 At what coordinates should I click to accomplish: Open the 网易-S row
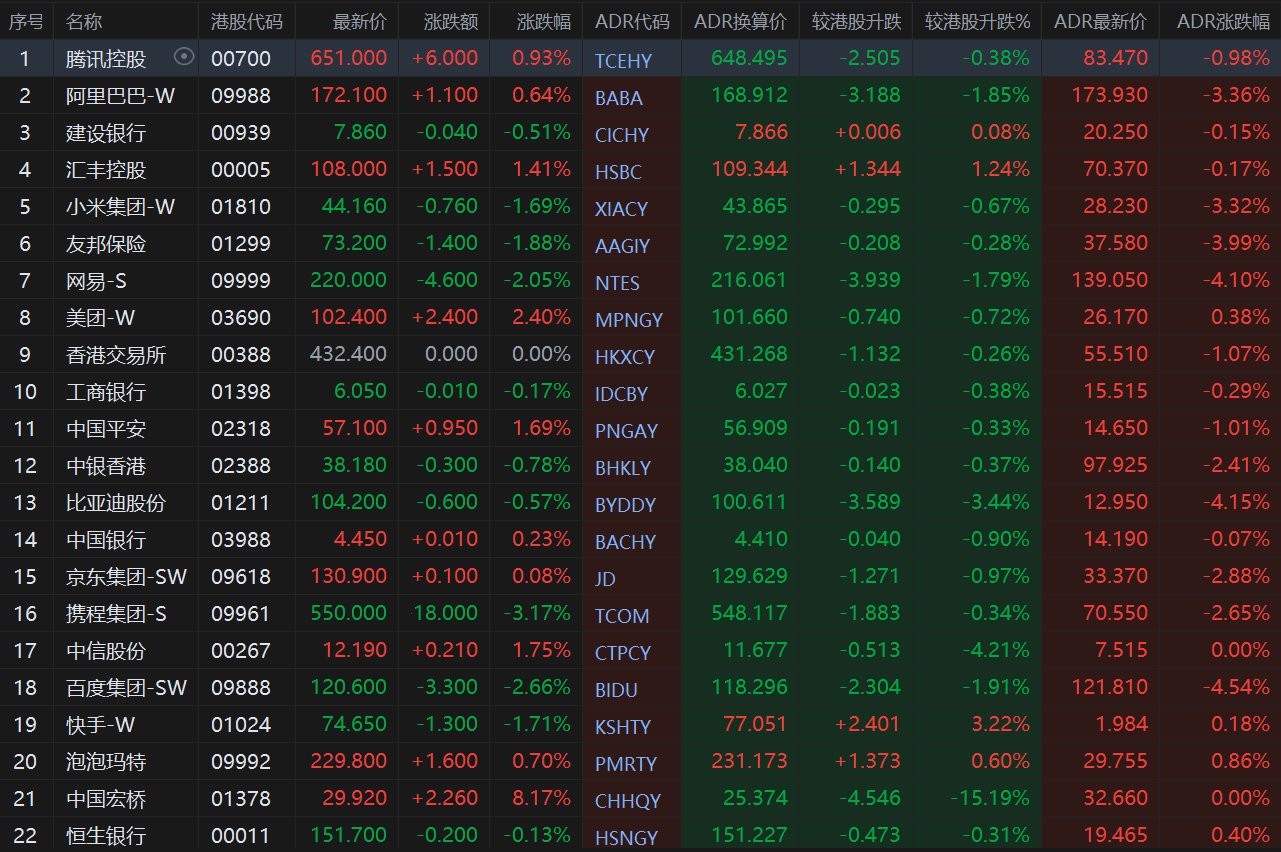[640, 281]
